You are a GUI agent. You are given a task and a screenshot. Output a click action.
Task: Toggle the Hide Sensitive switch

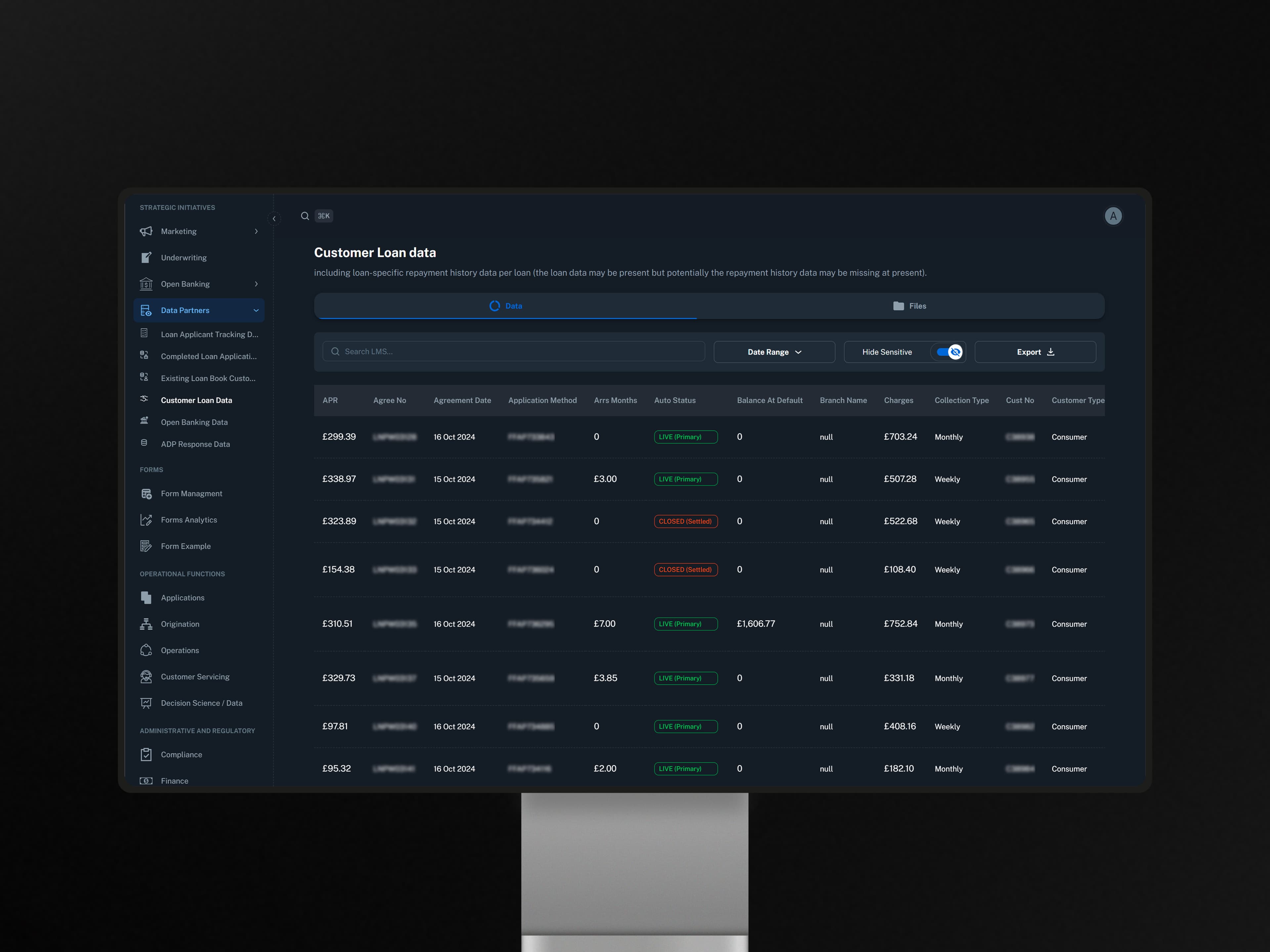coord(949,352)
